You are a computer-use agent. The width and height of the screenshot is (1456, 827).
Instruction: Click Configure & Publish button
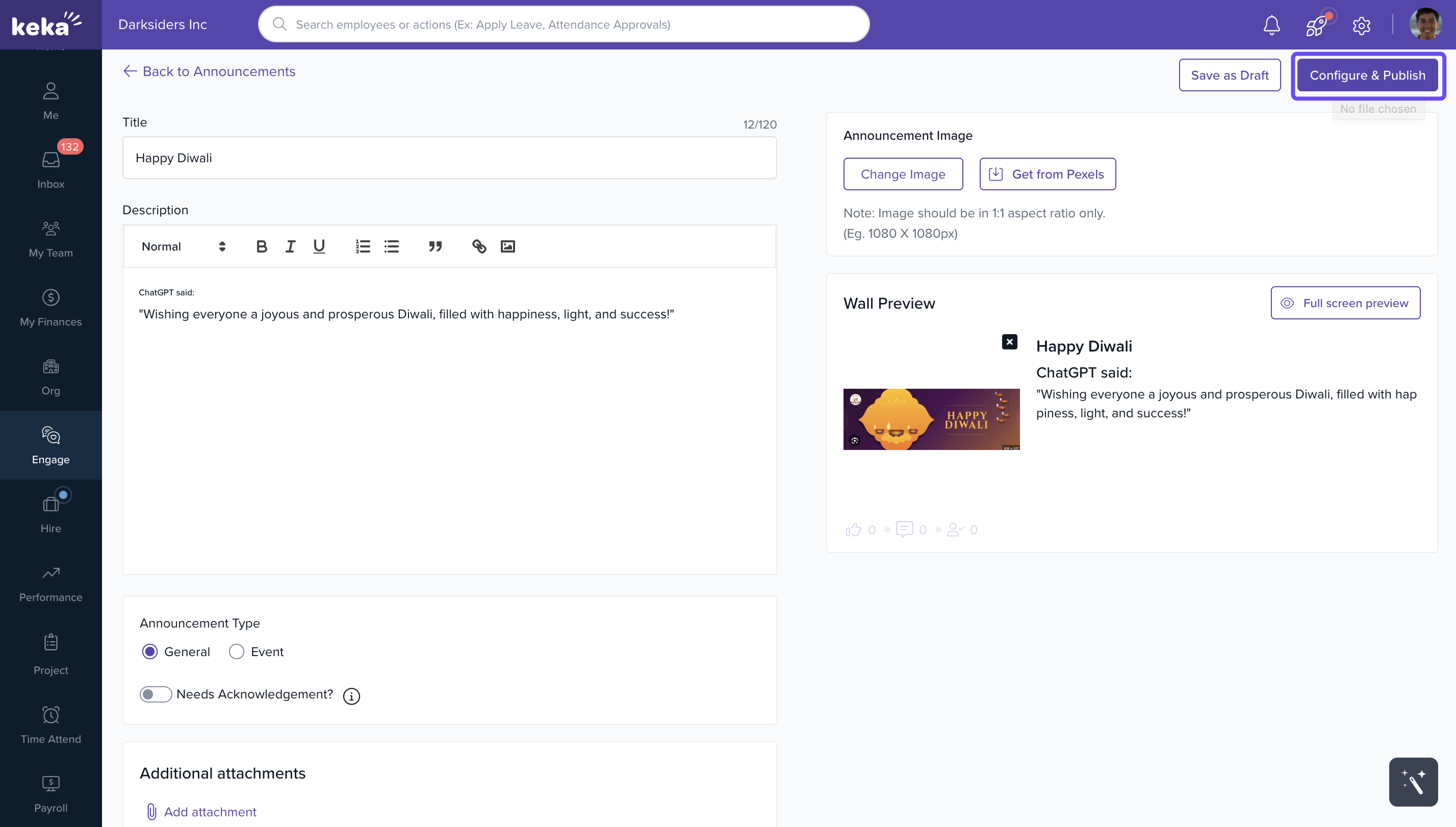click(1367, 75)
